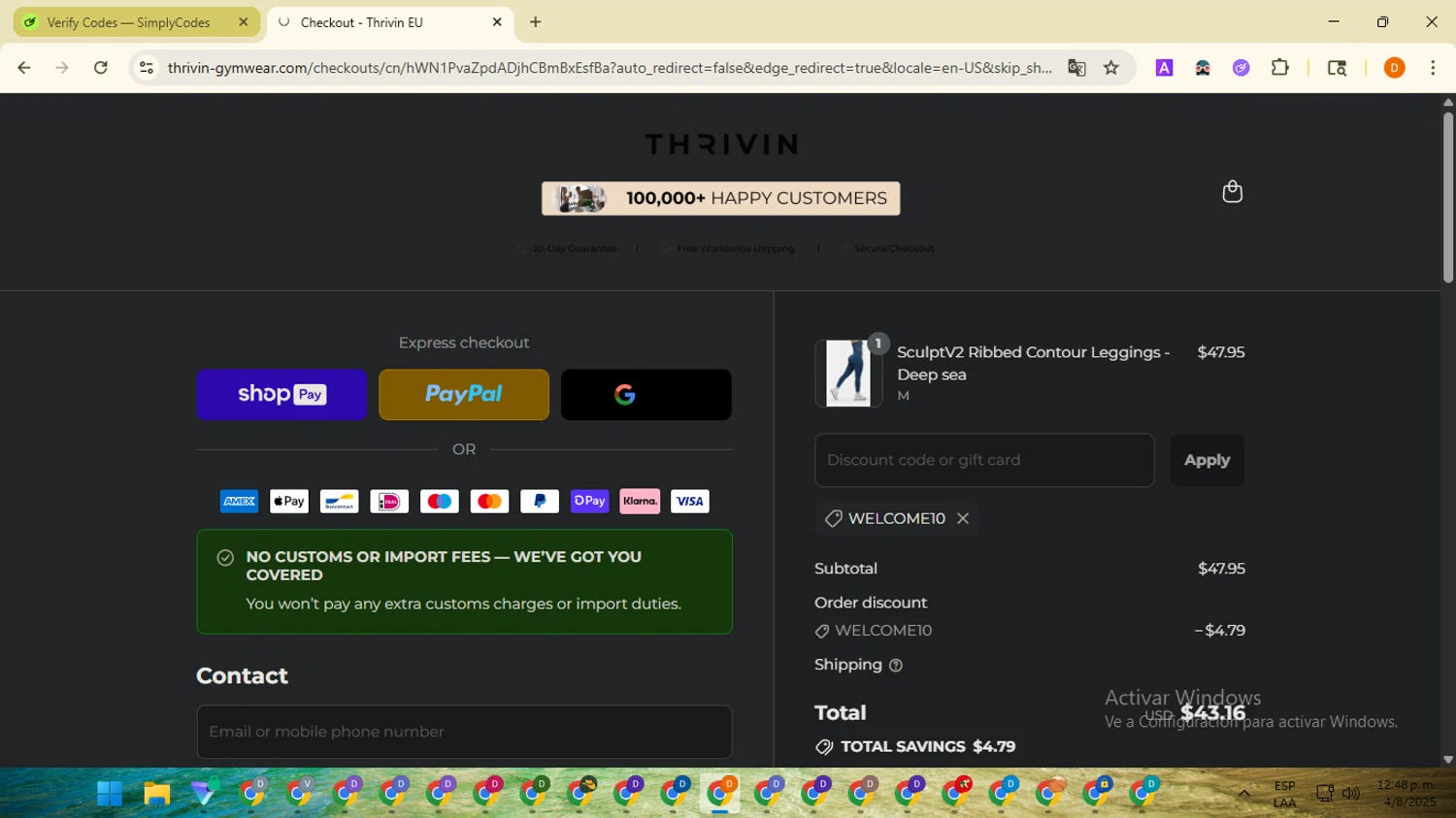Image resolution: width=1456 pixels, height=818 pixels.
Task: Pay with Google Pay express checkout
Action: [x=646, y=395]
